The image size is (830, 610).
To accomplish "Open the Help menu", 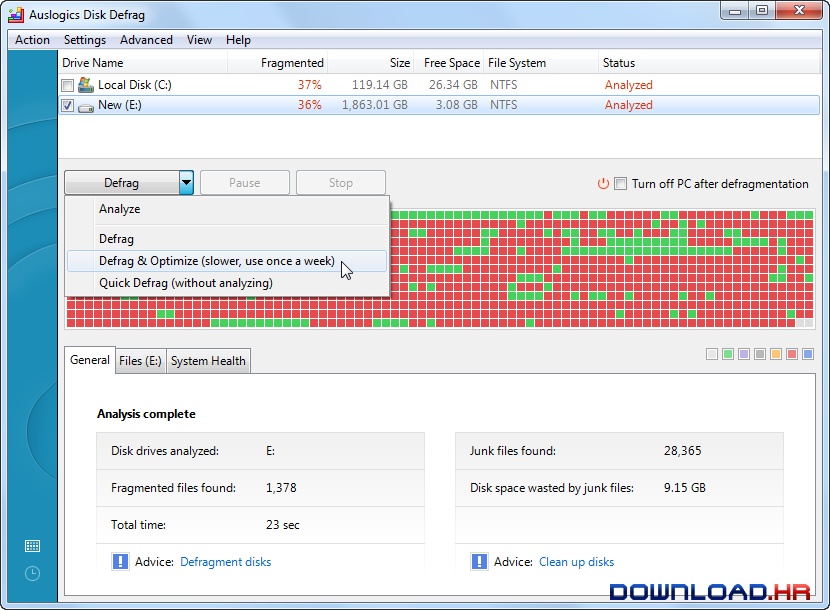I will click(x=238, y=40).
